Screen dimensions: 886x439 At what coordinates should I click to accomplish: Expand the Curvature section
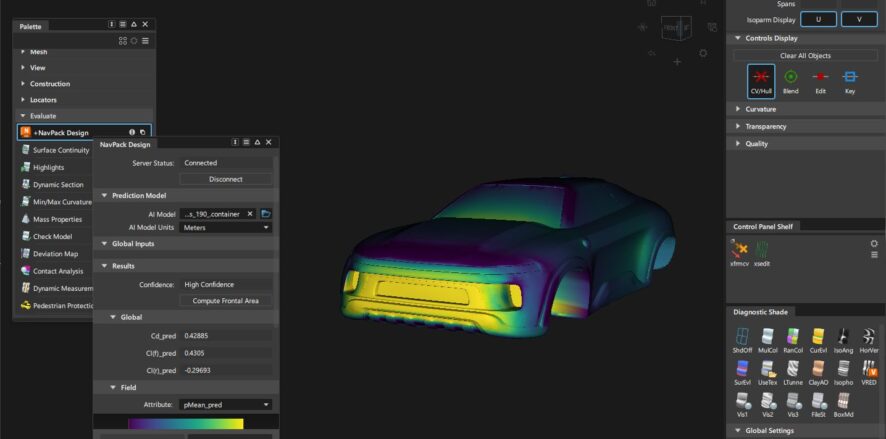[x=760, y=109]
